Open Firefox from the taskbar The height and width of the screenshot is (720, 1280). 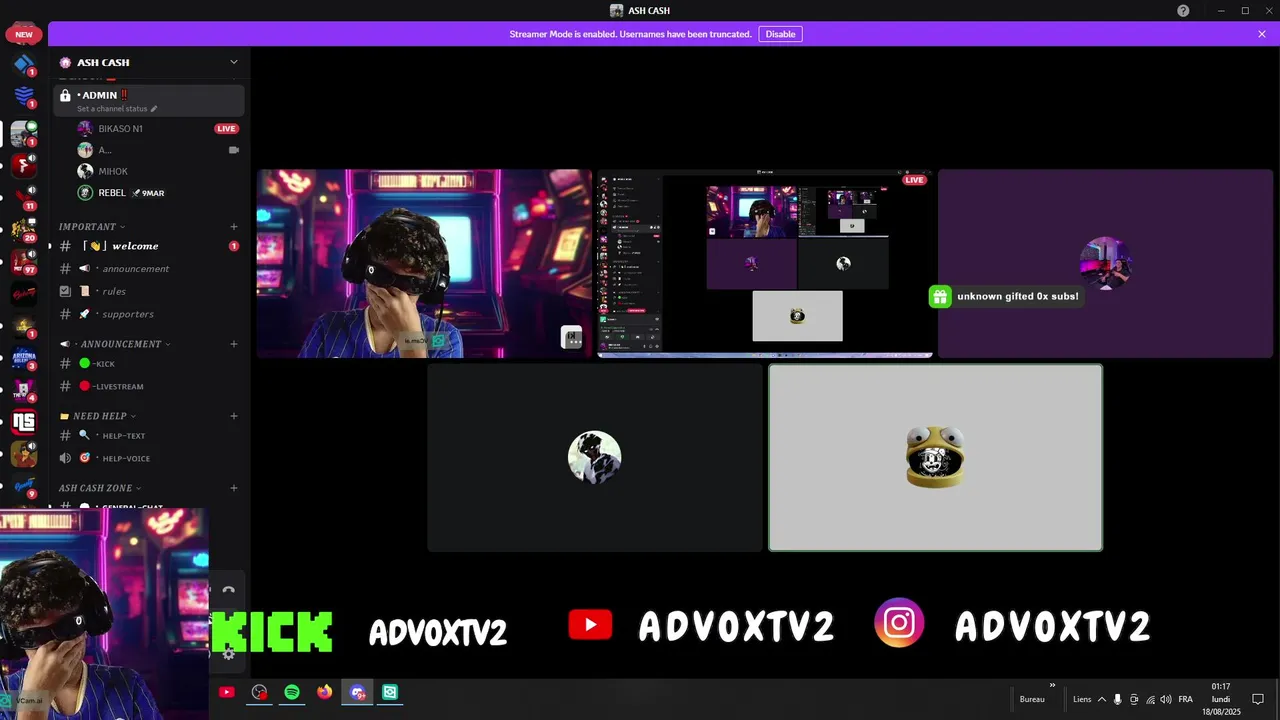pyautogui.click(x=324, y=692)
